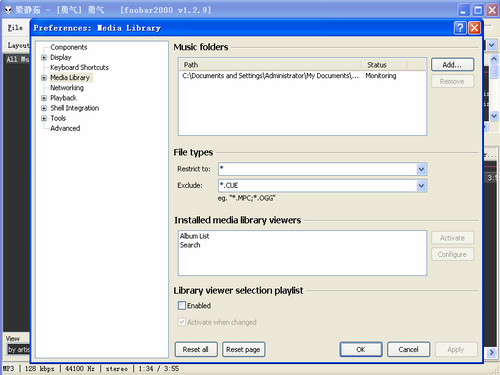Open the File menu in foobar2000

15,28
